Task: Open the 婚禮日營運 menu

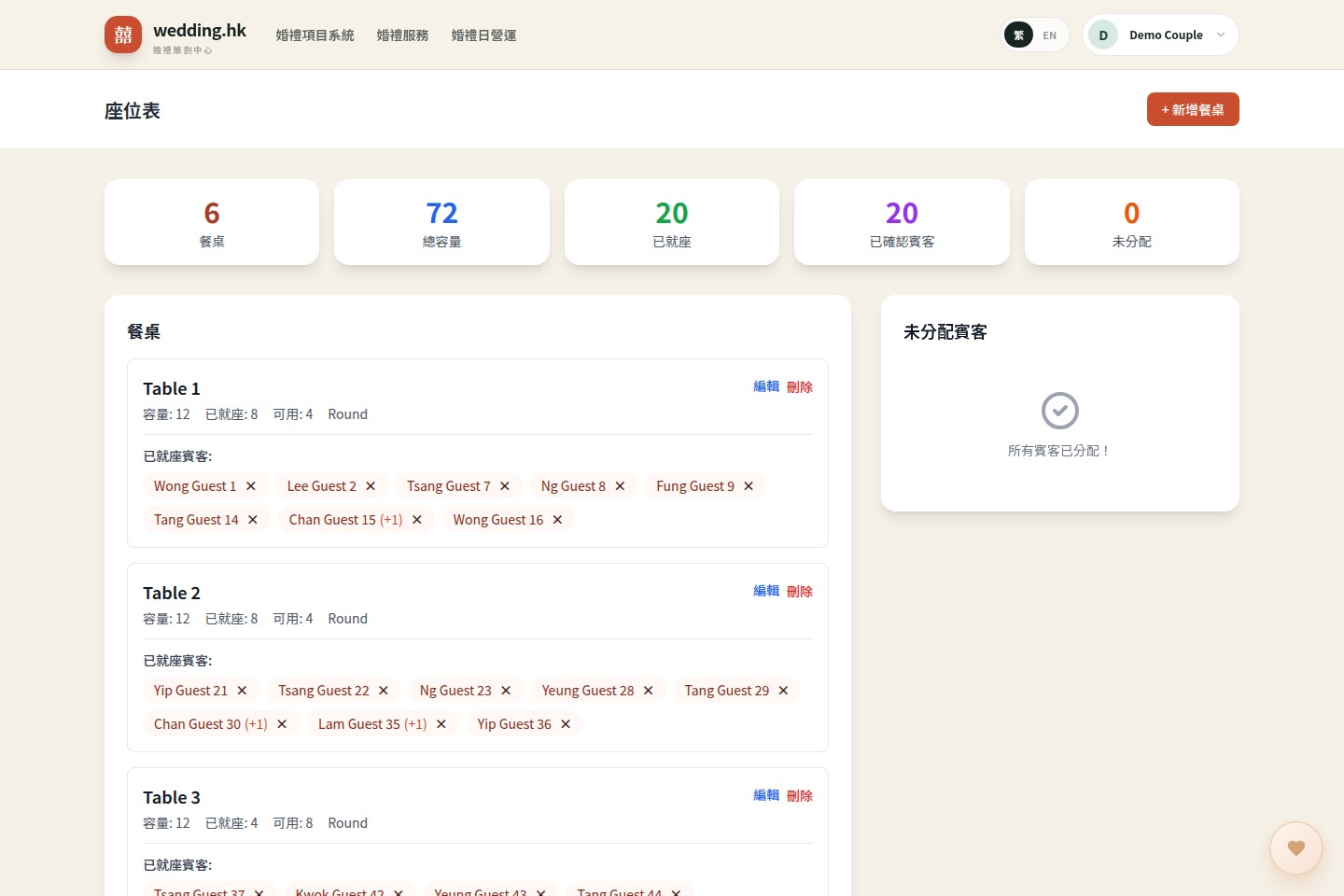Action: pyautogui.click(x=484, y=35)
